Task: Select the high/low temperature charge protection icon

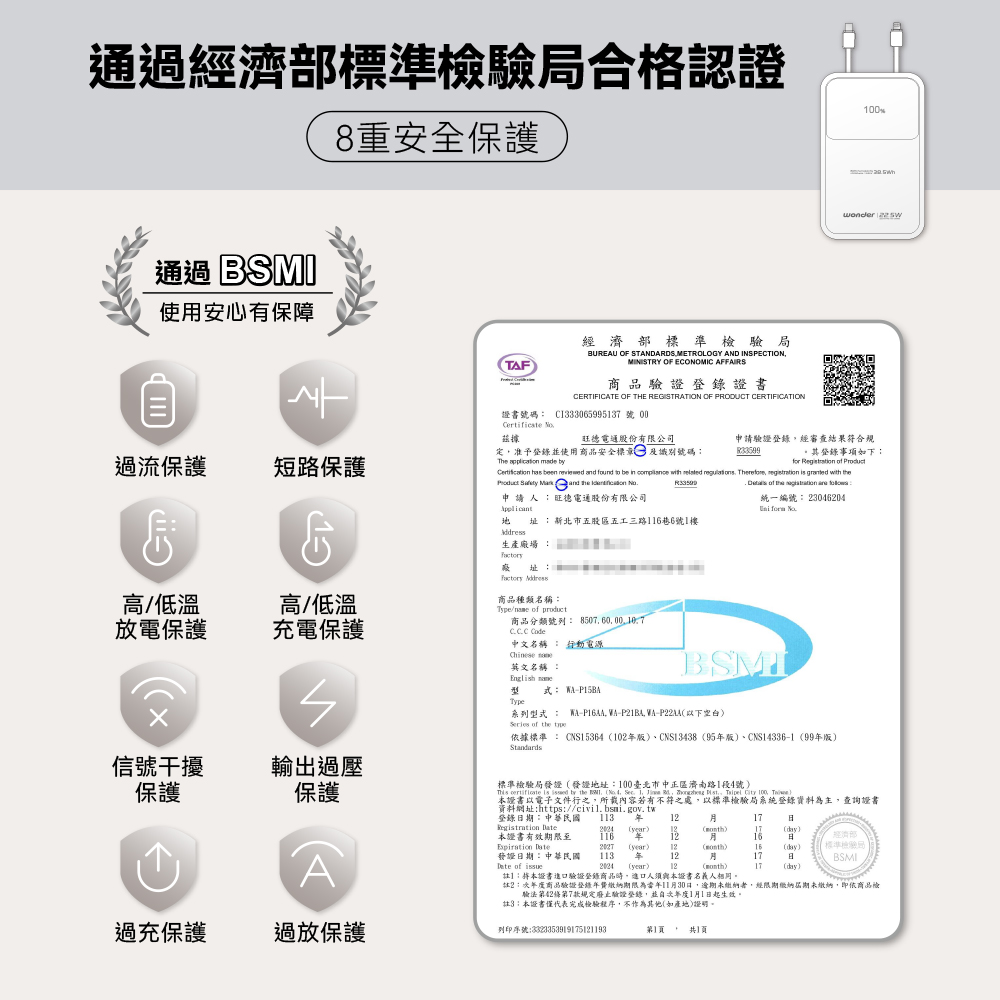Action: [318, 542]
